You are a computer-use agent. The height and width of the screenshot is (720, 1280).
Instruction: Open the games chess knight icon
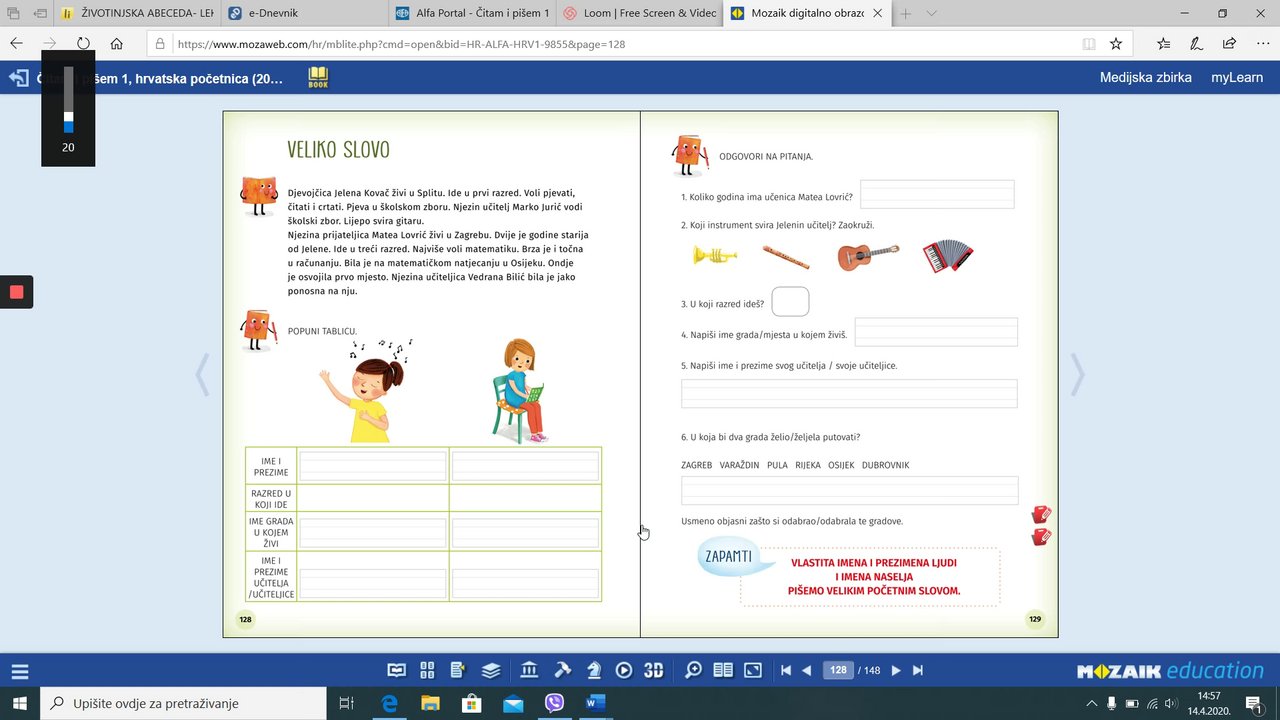click(x=594, y=670)
